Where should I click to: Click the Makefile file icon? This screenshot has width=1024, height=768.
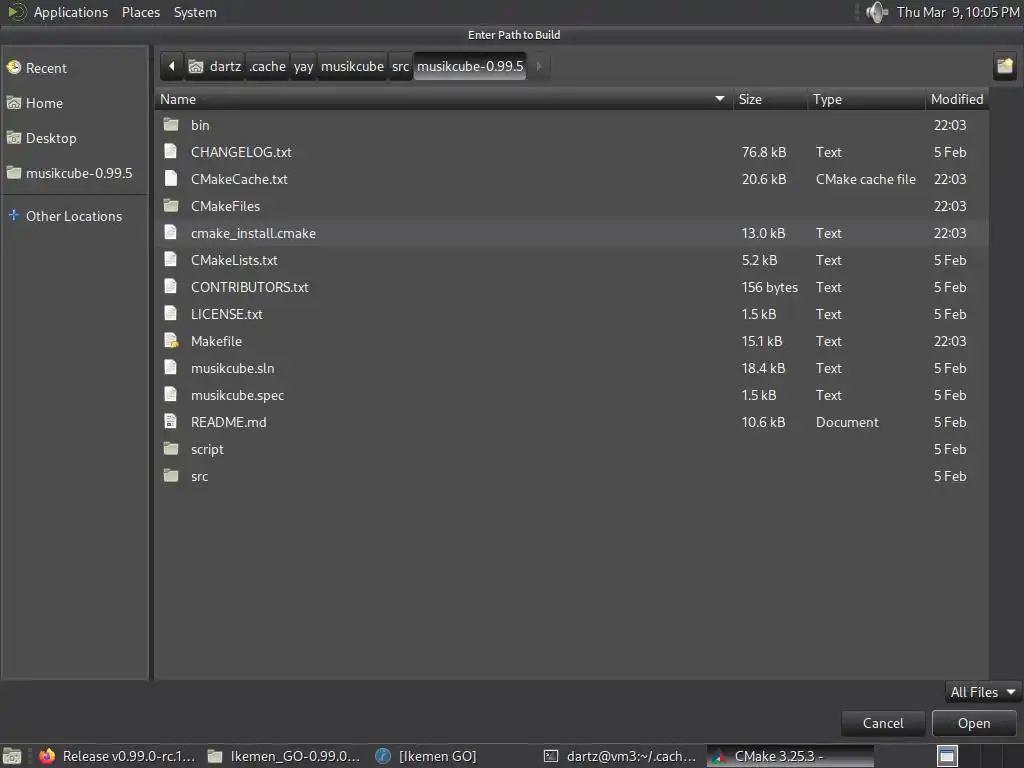tap(171, 341)
